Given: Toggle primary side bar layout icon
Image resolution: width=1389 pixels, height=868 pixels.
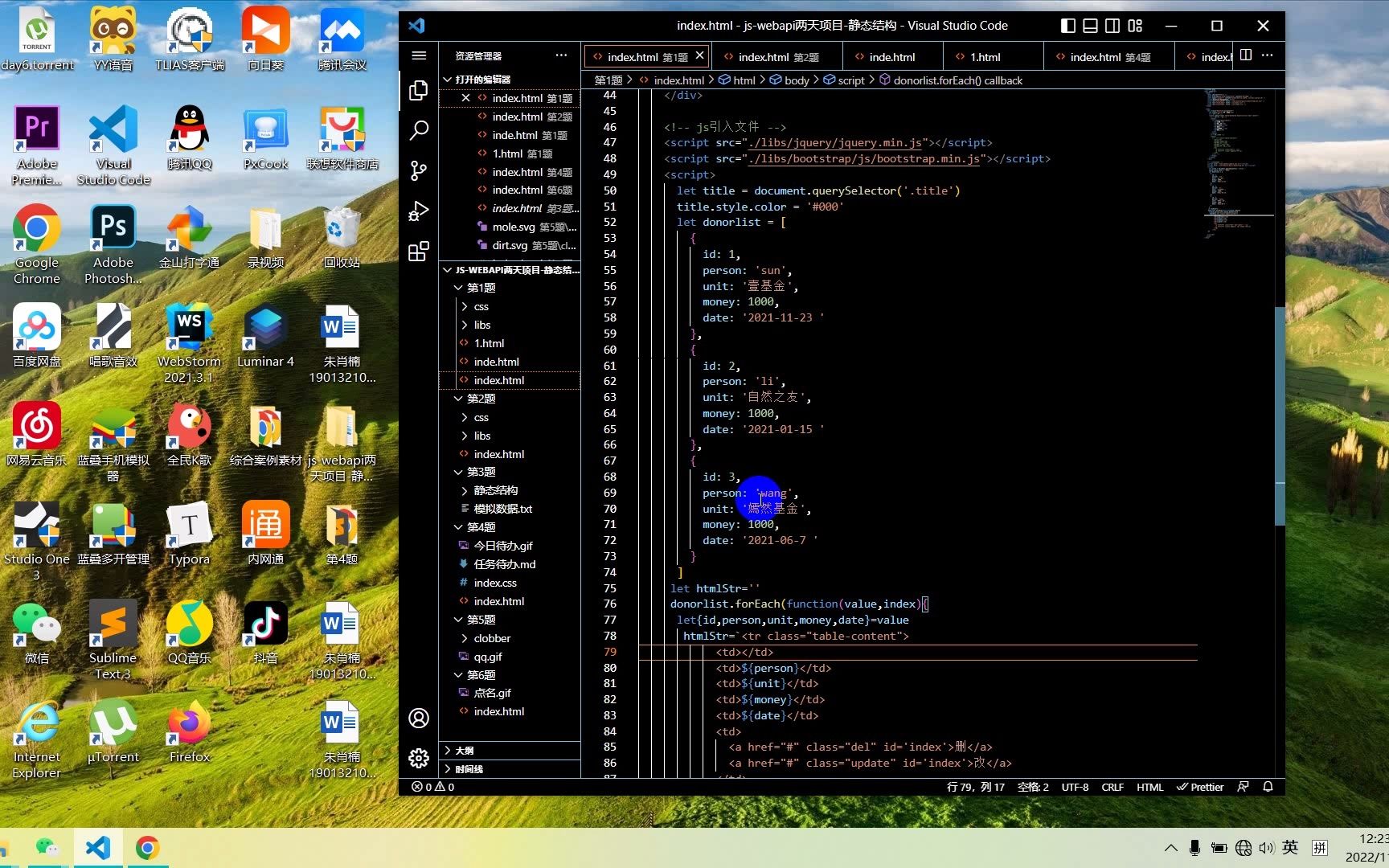Looking at the screenshot, I should pyautogui.click(x=1067, y=26).
